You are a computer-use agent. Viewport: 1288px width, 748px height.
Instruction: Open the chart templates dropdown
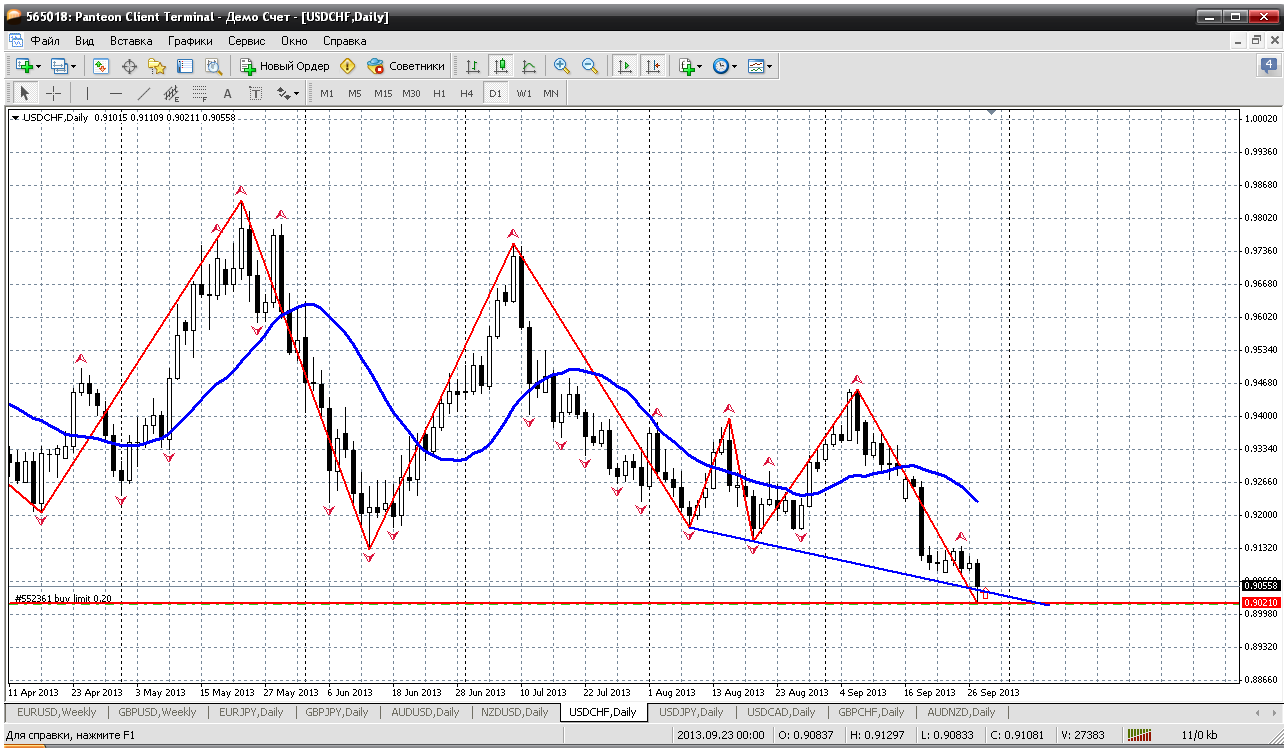[x=760, y=66]
